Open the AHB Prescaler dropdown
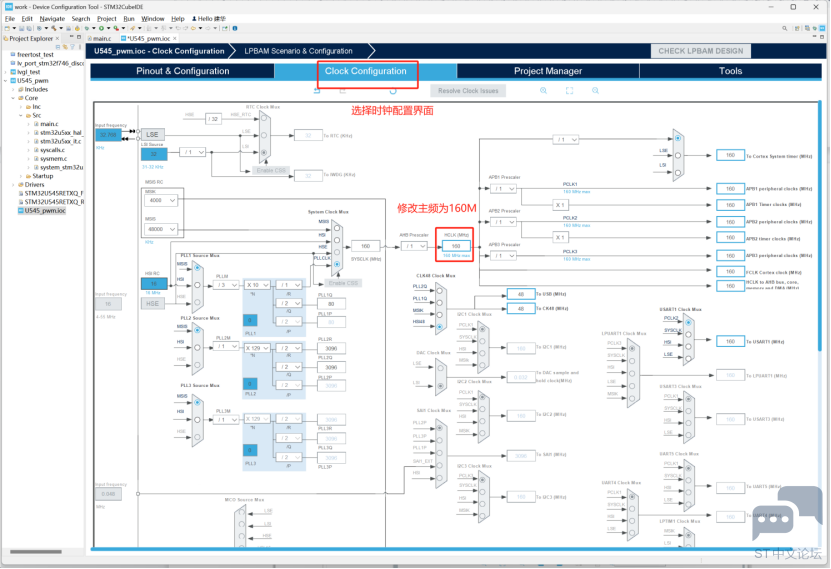 tap(414, 246)
